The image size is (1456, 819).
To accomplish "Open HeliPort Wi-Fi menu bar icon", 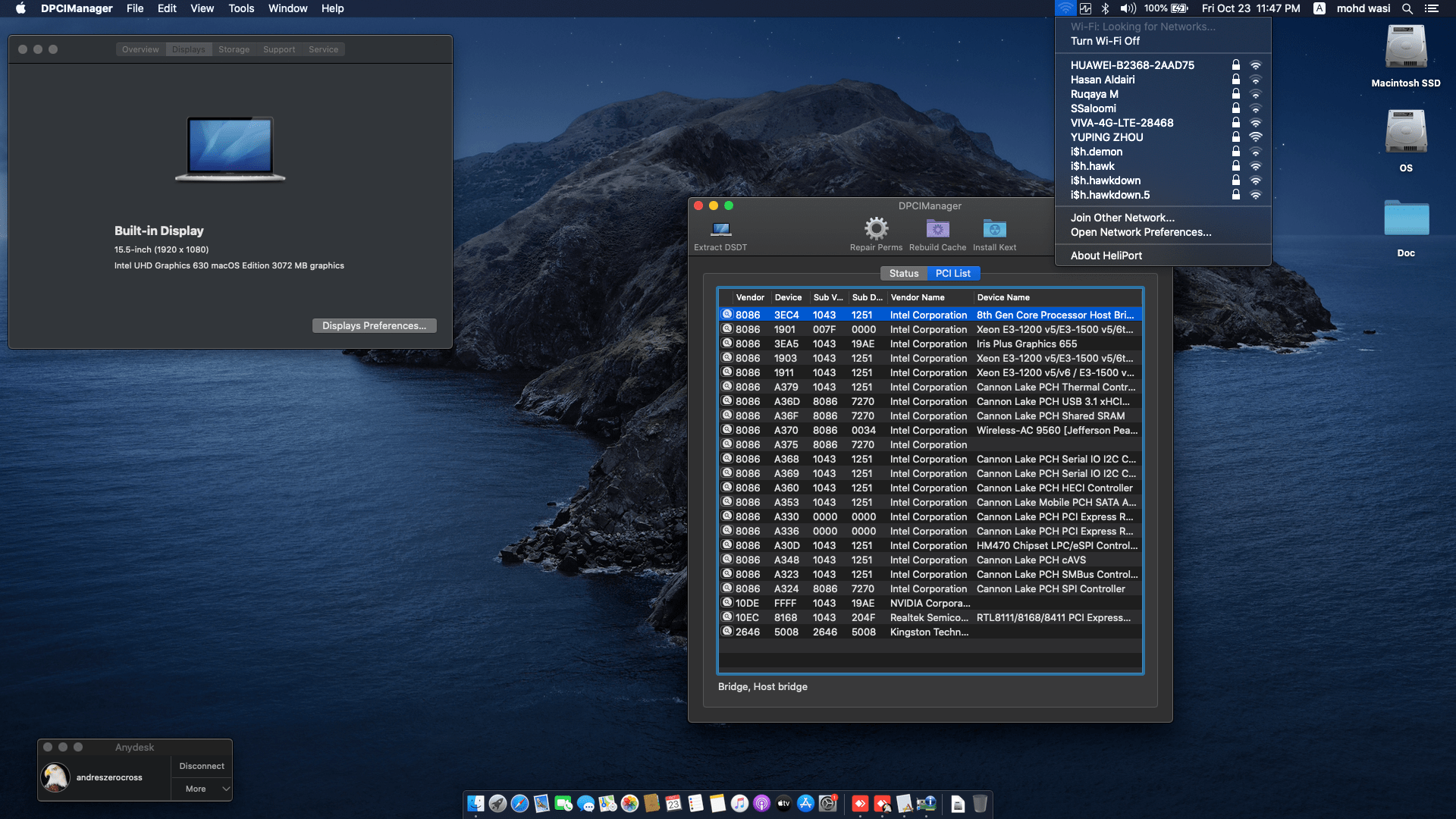I will coord(1065,8).
